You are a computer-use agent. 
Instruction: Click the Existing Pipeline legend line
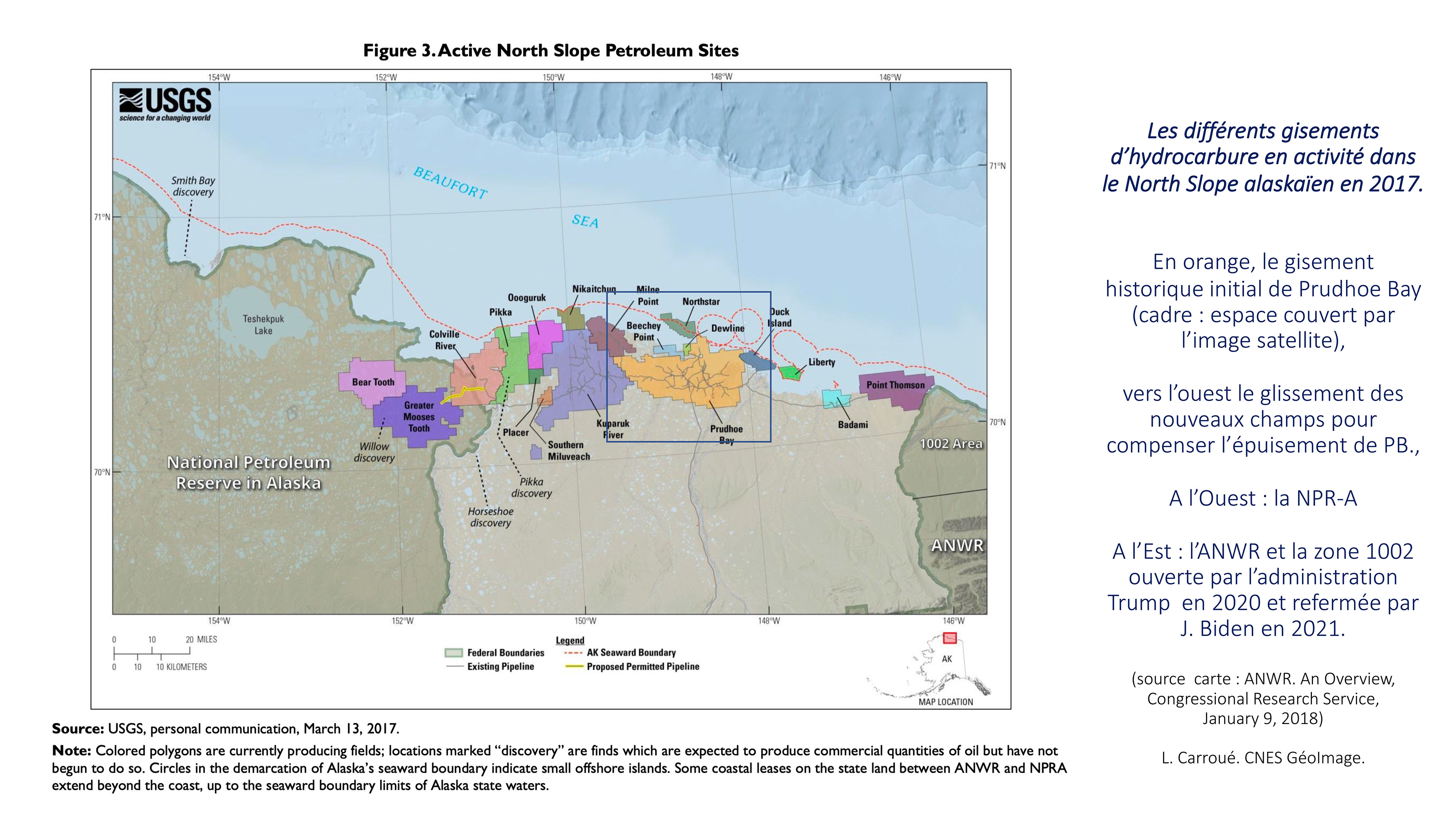(x=454, y=667)
